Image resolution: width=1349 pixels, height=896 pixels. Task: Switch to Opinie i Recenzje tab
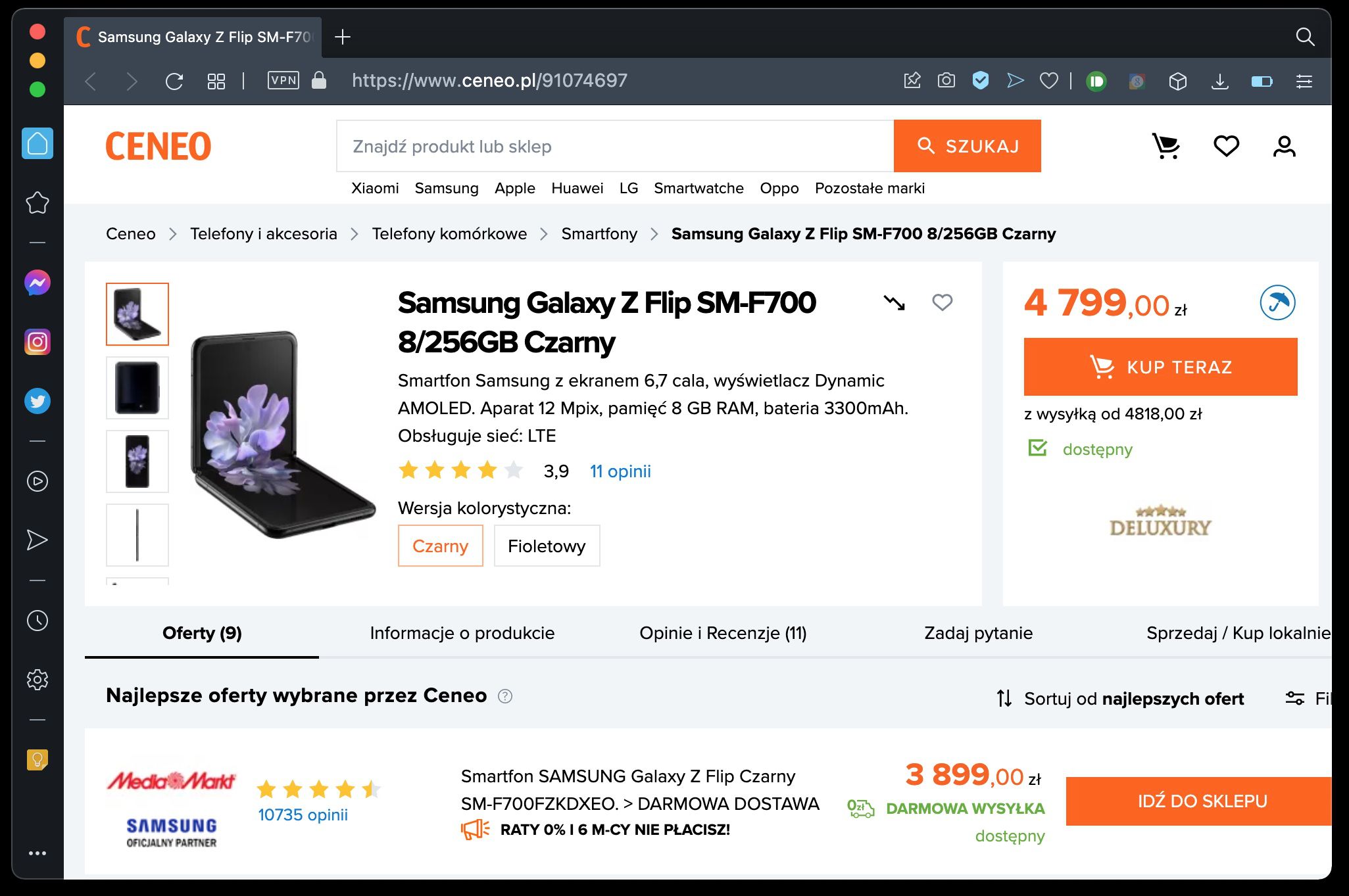click(724, 633)
